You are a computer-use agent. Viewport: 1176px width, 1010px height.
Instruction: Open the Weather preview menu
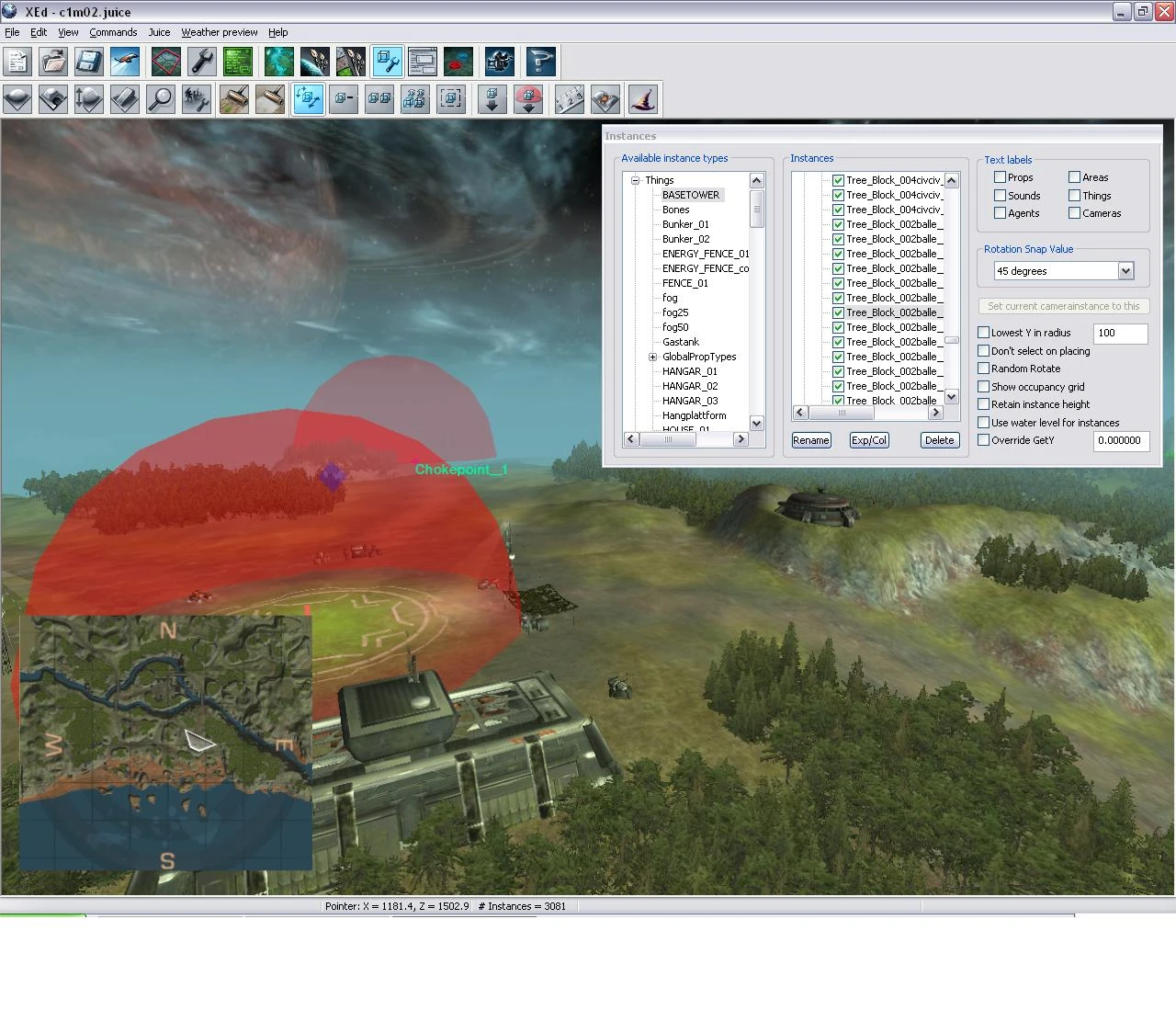[219, 32]
